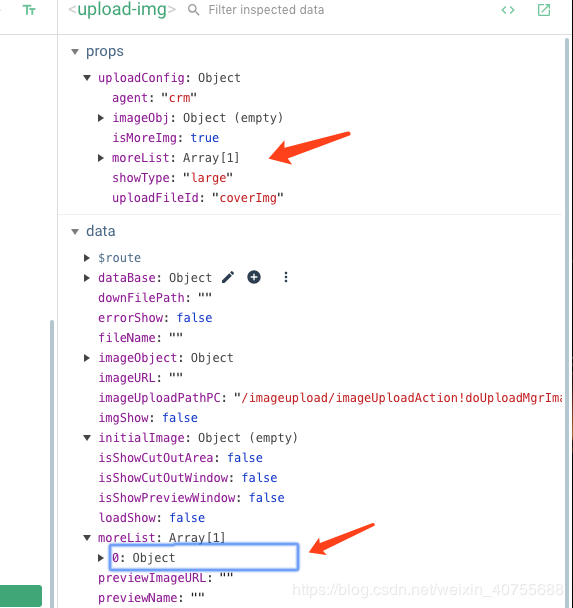This screenshot has height=608, width=573.
Task: Click the upload-img component name
Action: (122, 10)
